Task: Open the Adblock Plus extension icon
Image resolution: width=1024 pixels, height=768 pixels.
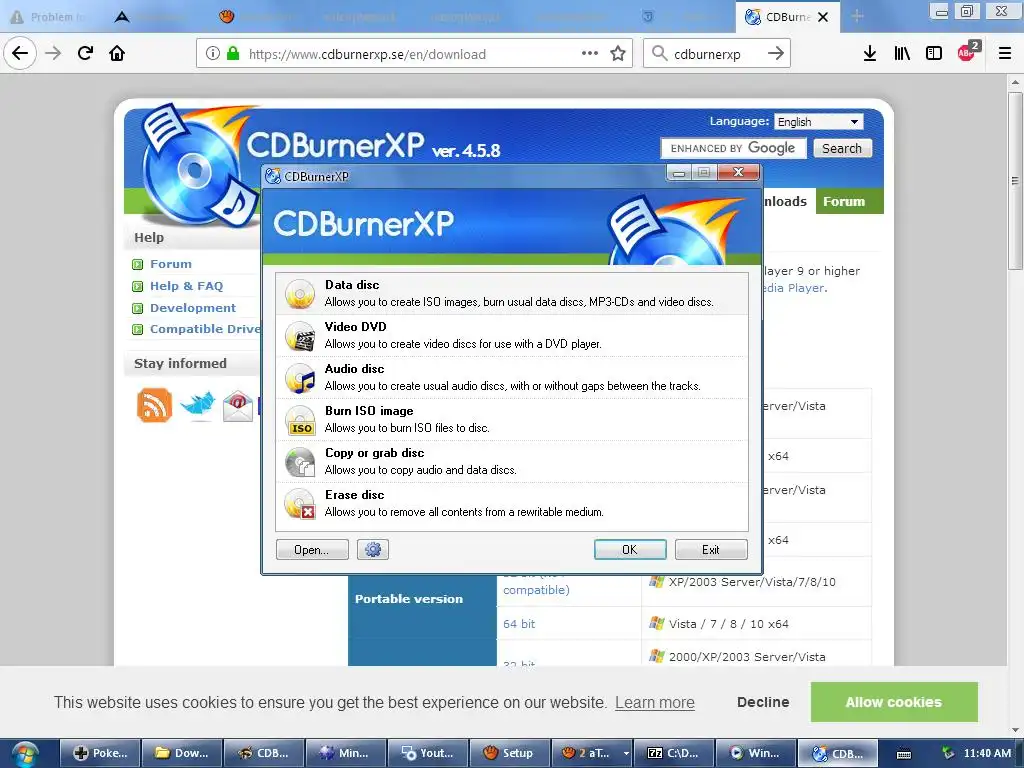Action: 967,52
